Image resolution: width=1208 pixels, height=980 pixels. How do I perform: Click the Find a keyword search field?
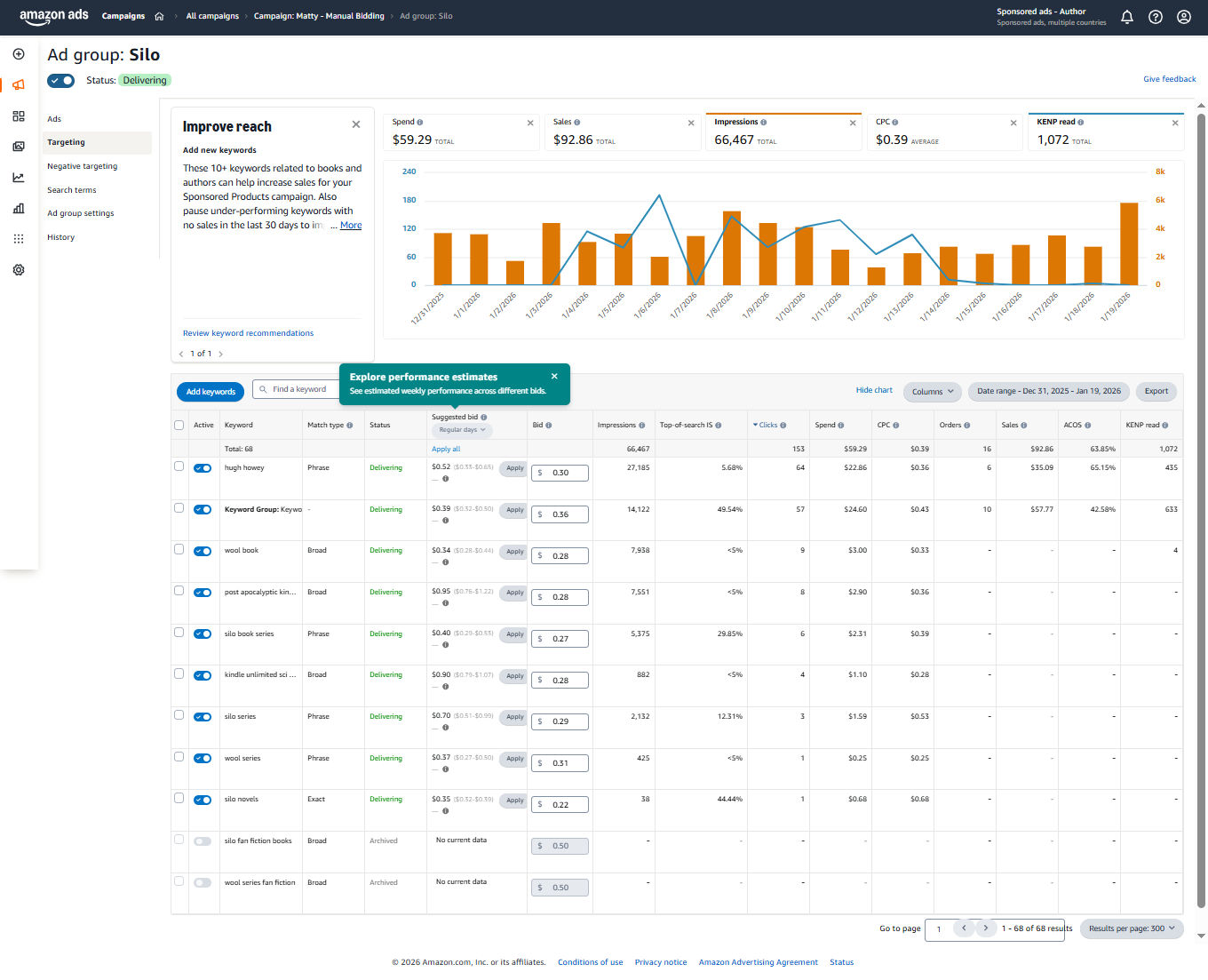299,389
